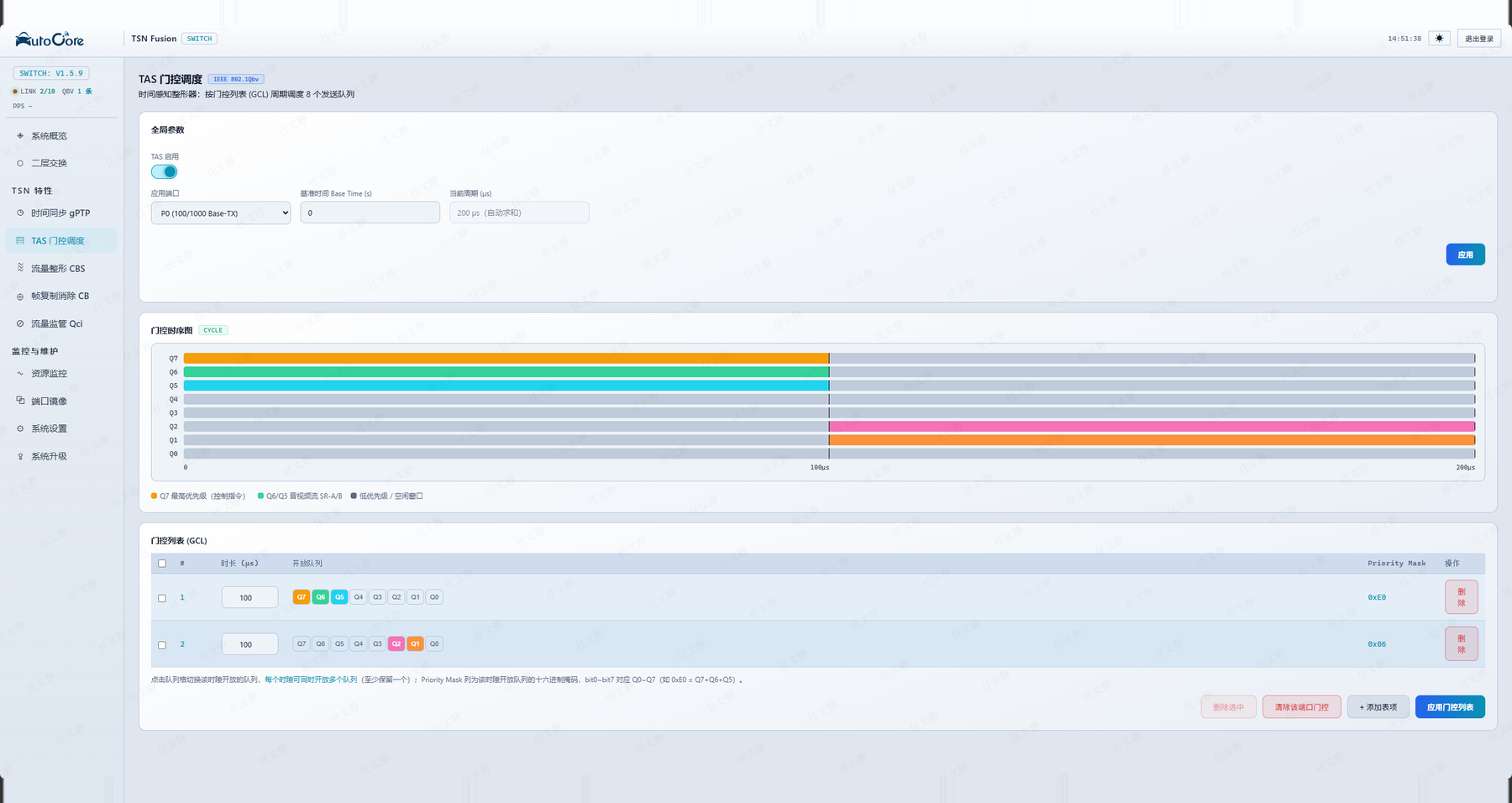The width and height of the screenshot is (1512, 803).
Task: Click the pink Q2 bar in timing chart
Action: pos(1152,427)
